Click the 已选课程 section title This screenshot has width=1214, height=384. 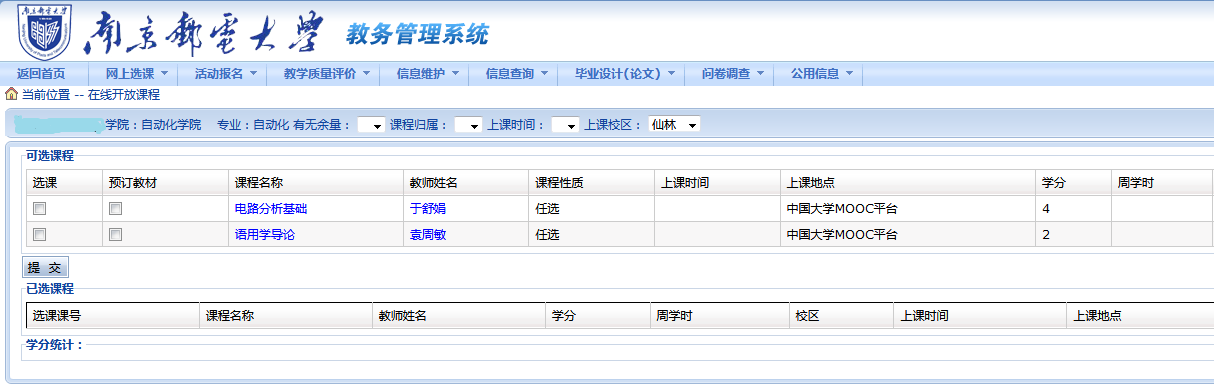coord(50,288)
